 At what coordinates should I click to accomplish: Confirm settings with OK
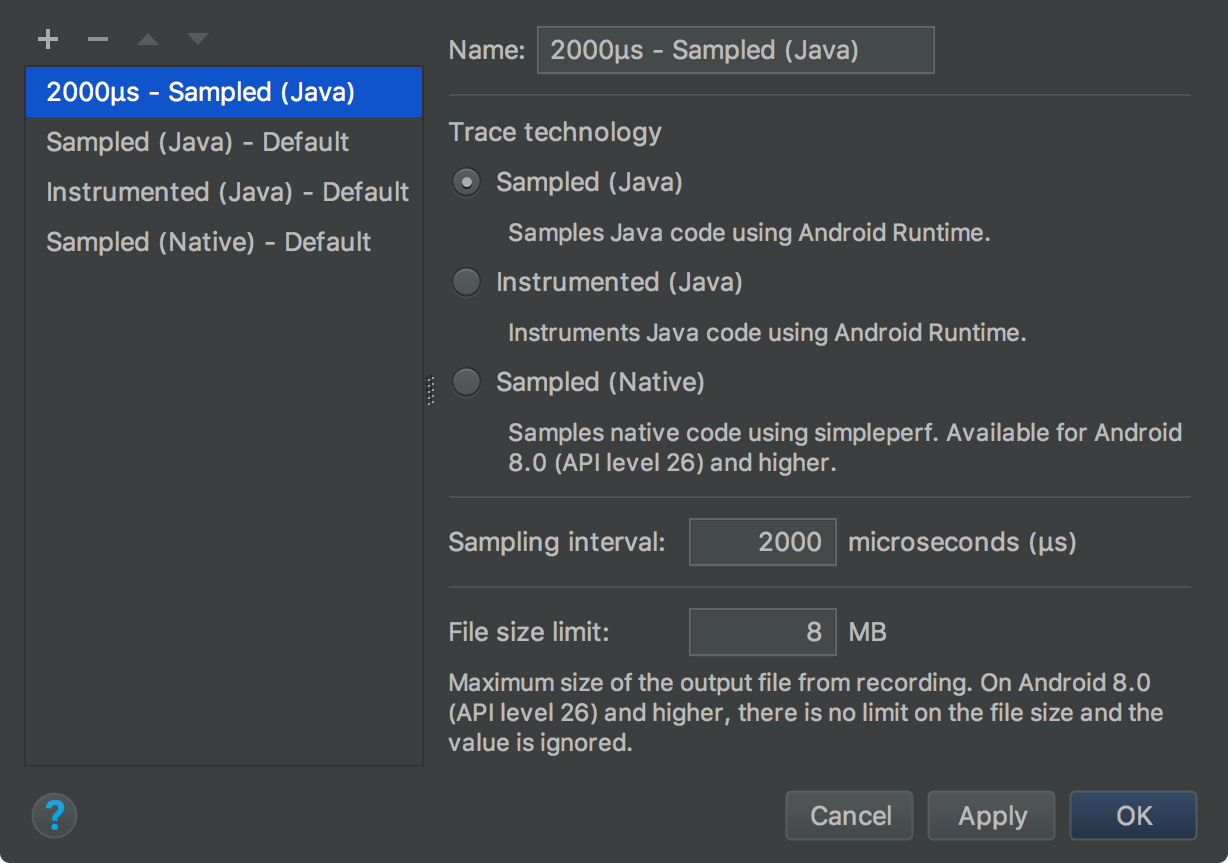pyautogui.click(x=1133, y=815)
